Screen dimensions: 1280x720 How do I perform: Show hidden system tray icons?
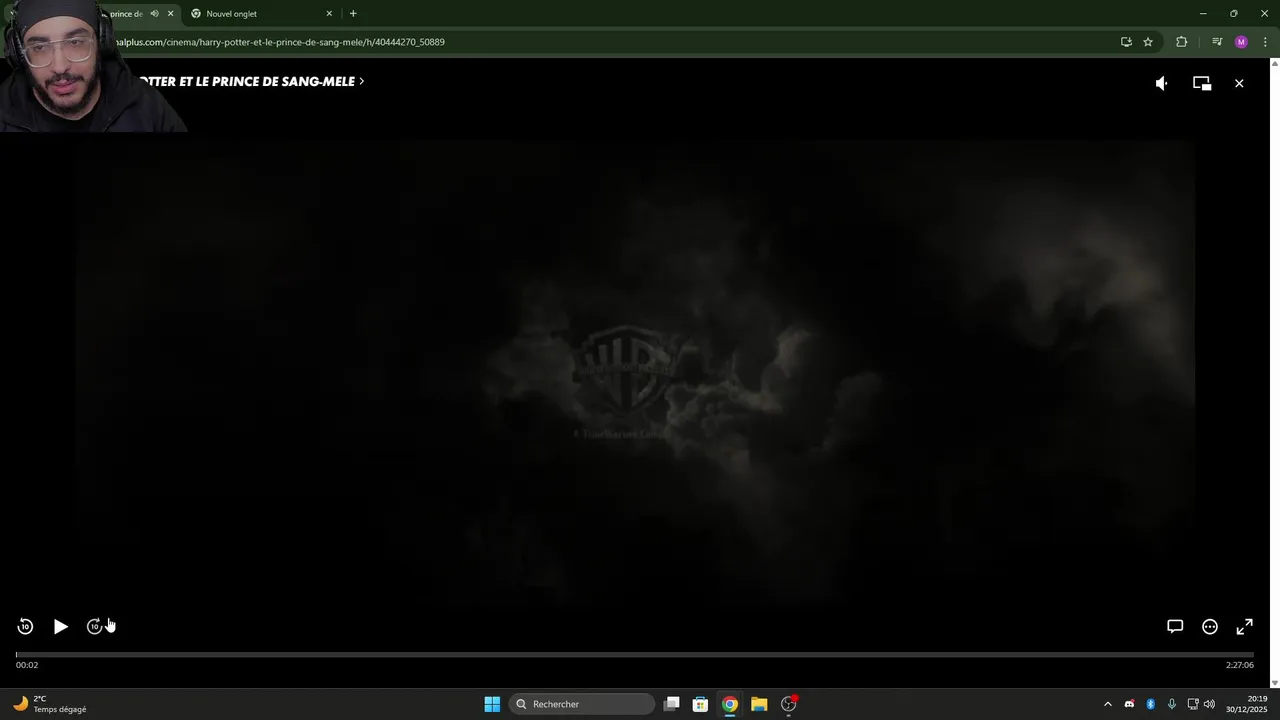point(1107,704)
